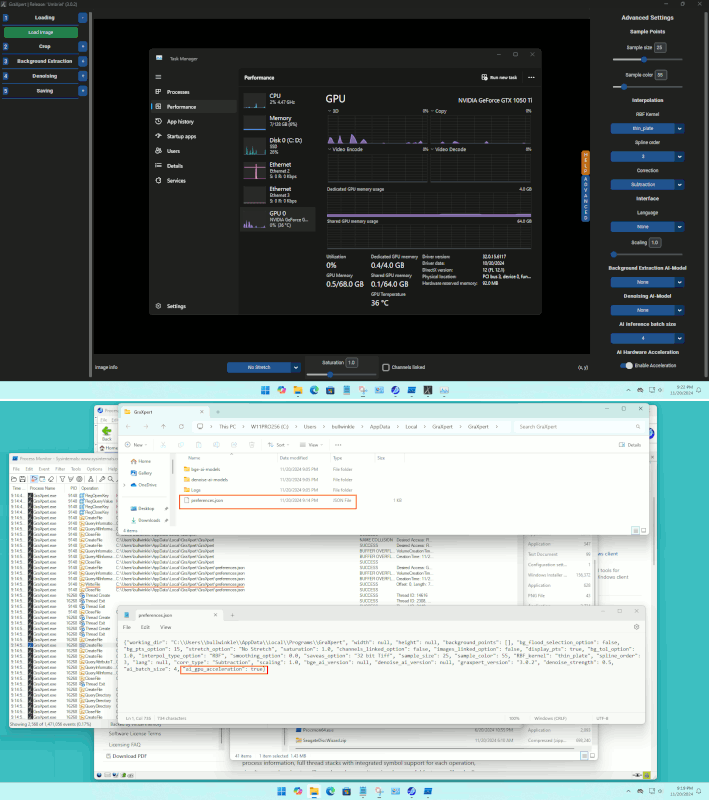Expand the Denoising section arrow

coord(83,76)
